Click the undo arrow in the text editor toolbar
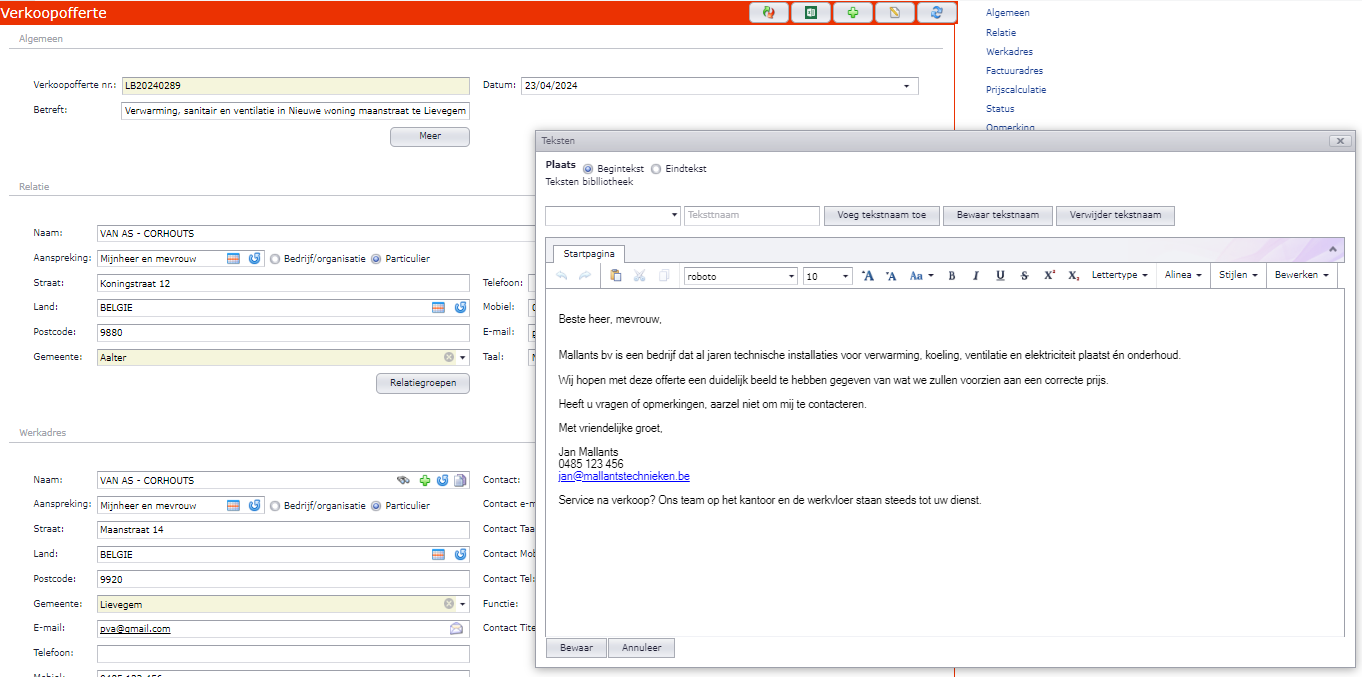Image resolution: width=1362 pixels, height=677 pixels. click(562, 276)
